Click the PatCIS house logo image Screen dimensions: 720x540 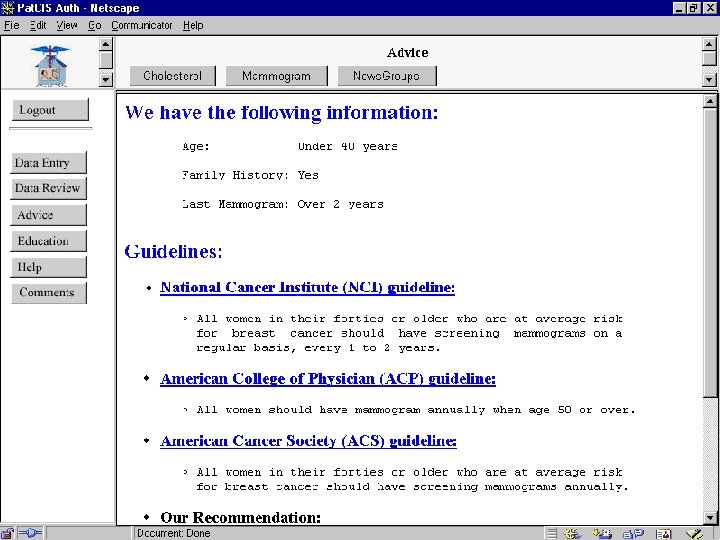coord(51,66)
